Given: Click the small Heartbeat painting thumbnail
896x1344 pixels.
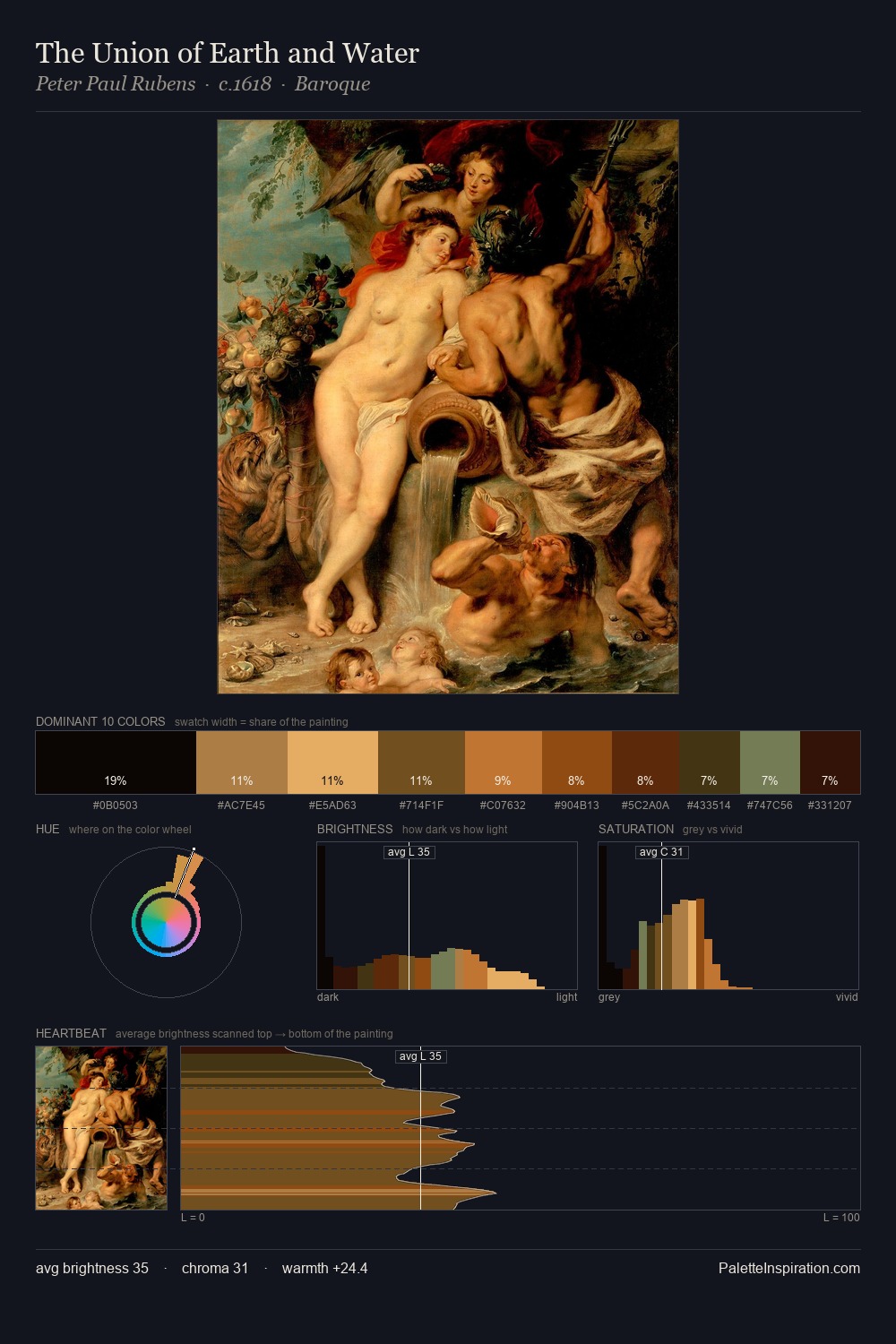Looking at the screenshot, I should 101,1128.
